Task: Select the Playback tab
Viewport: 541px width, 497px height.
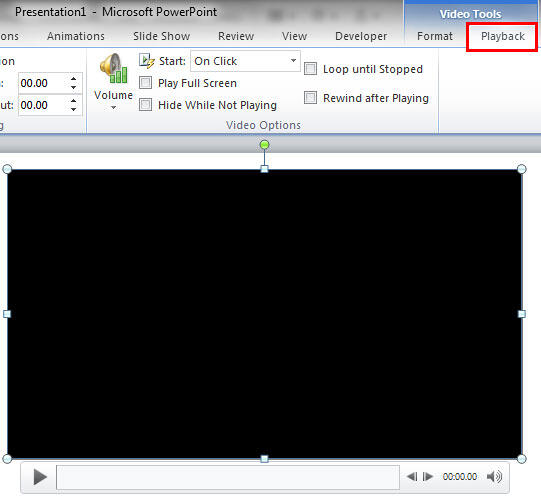Action: pyautogui.click(x=503, y=36)
